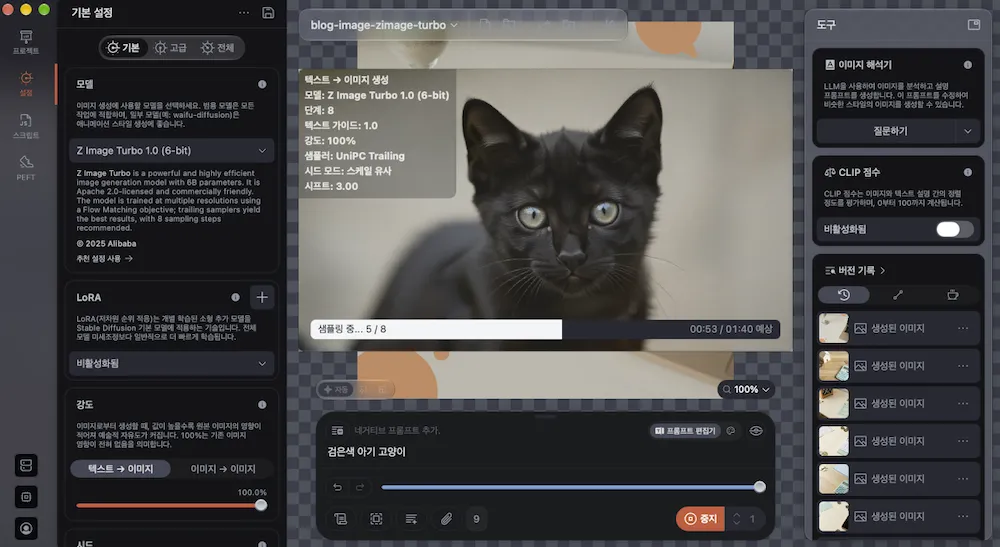The width and height of the screenshot is (1000, 547).
Task: Add a LoRA with the plus button
Action: point(262,297)
